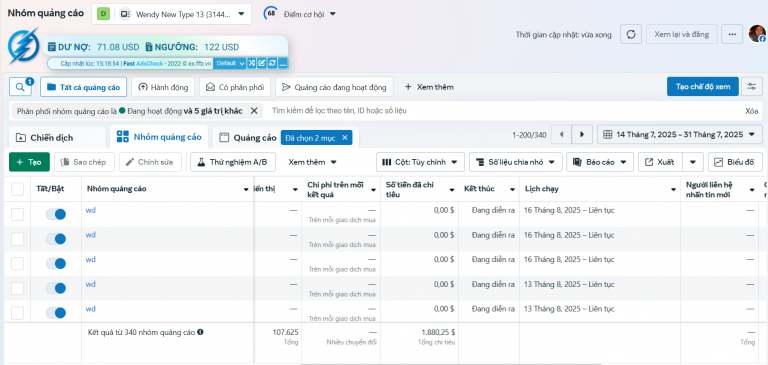Open the Wendy New Type 13 account dropdown
Screen dimensions: 768x365
[x=171, y=14]
